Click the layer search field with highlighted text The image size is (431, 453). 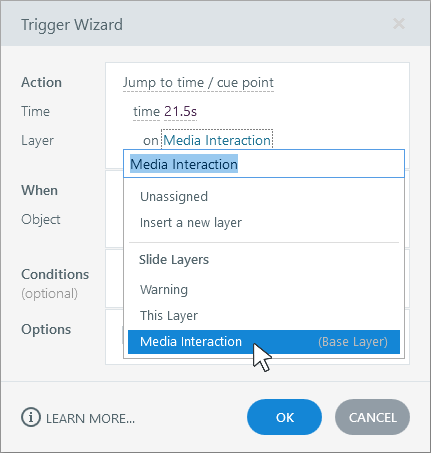point(264,164)
